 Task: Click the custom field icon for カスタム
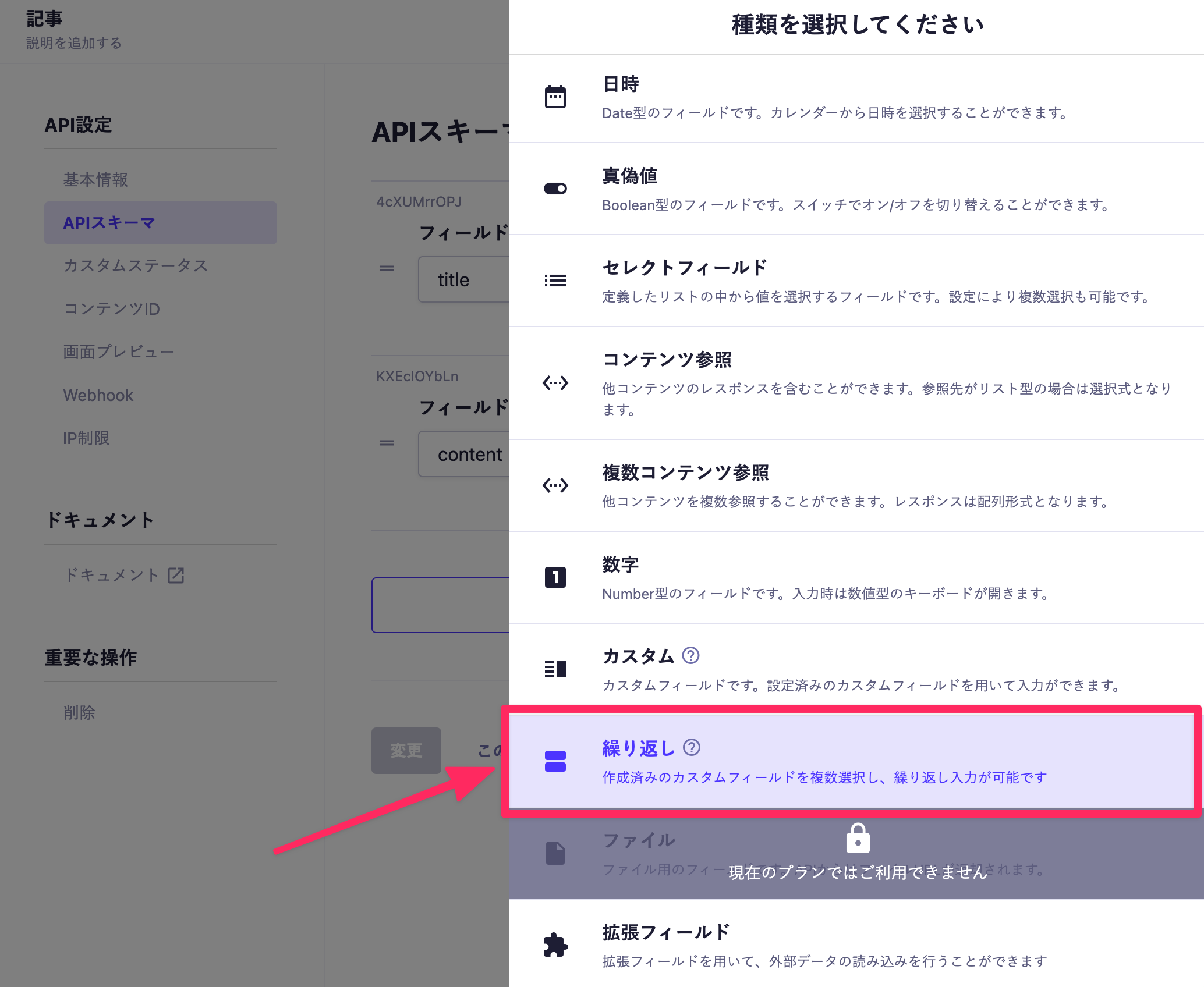click(555, 669)
